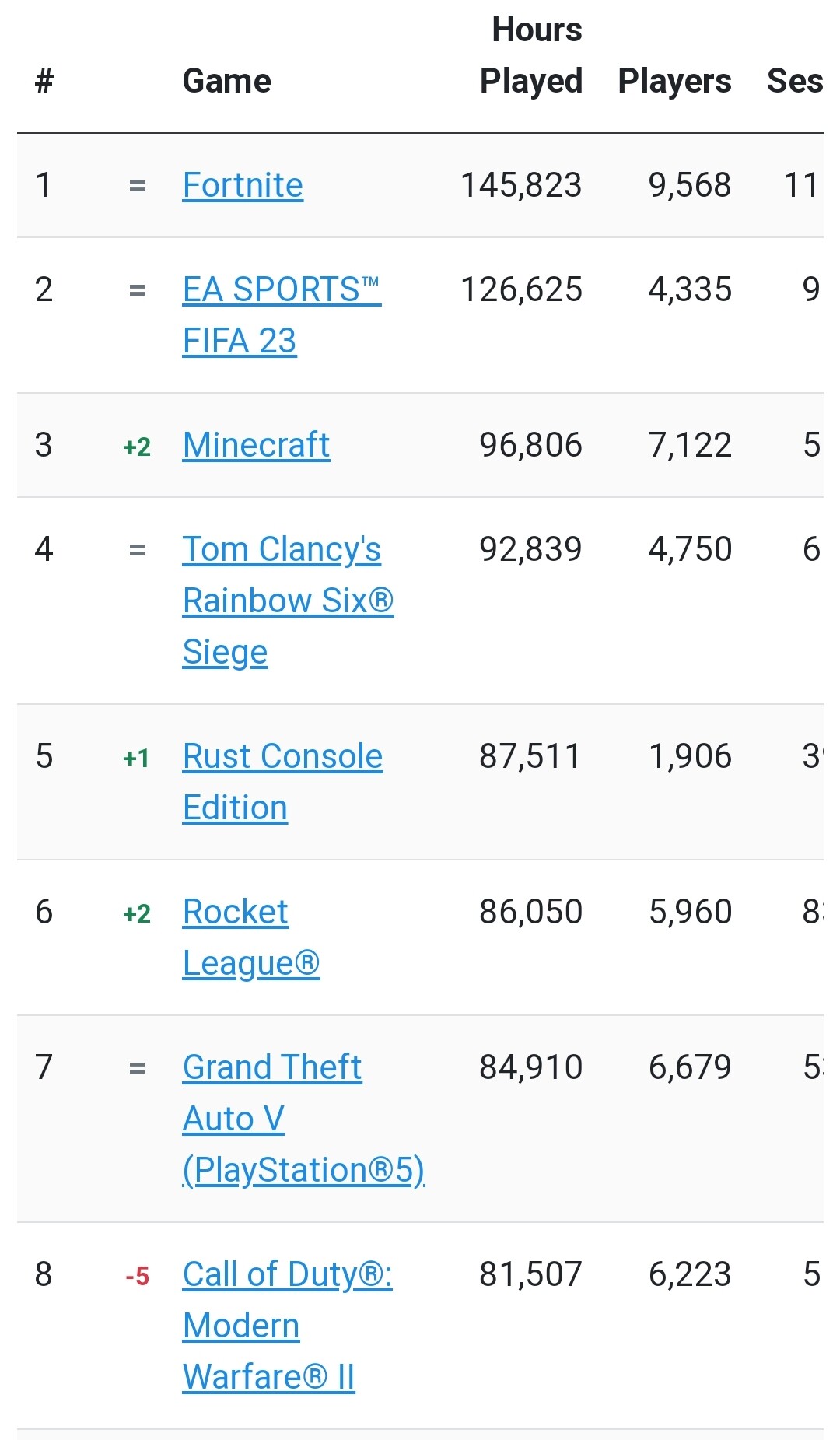Image resolution: width=840 pixels, height=1440 pixels.
Task: Click the 7,122 players value for Minecraft
Action: coord(690,445)
